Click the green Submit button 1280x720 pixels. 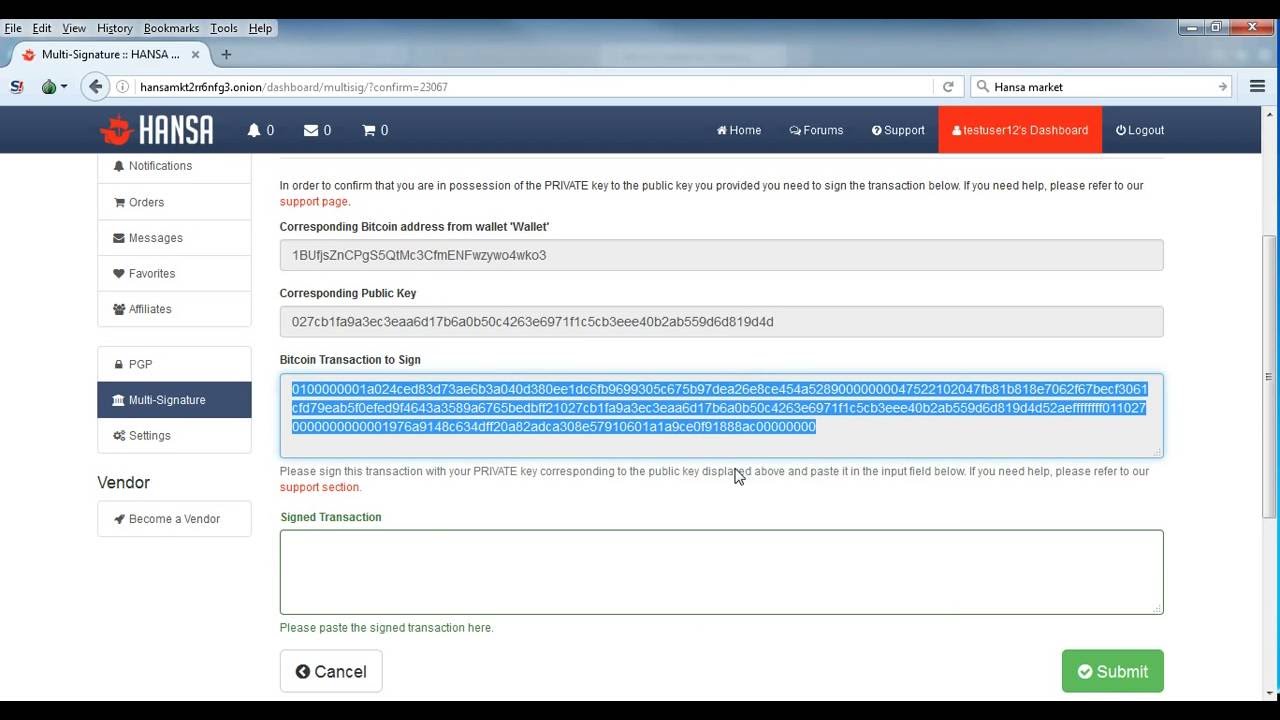1112,671
